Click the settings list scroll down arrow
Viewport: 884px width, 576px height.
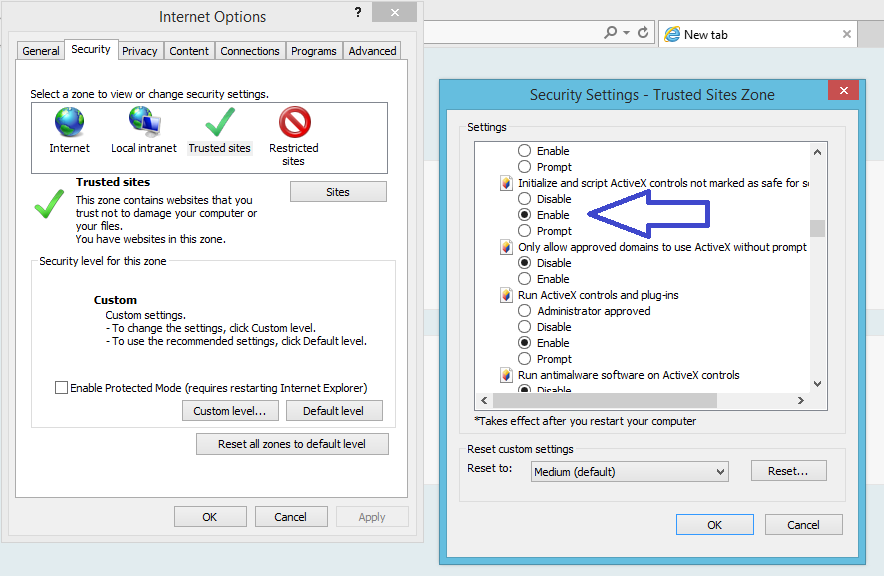click(x=817, y=384)
